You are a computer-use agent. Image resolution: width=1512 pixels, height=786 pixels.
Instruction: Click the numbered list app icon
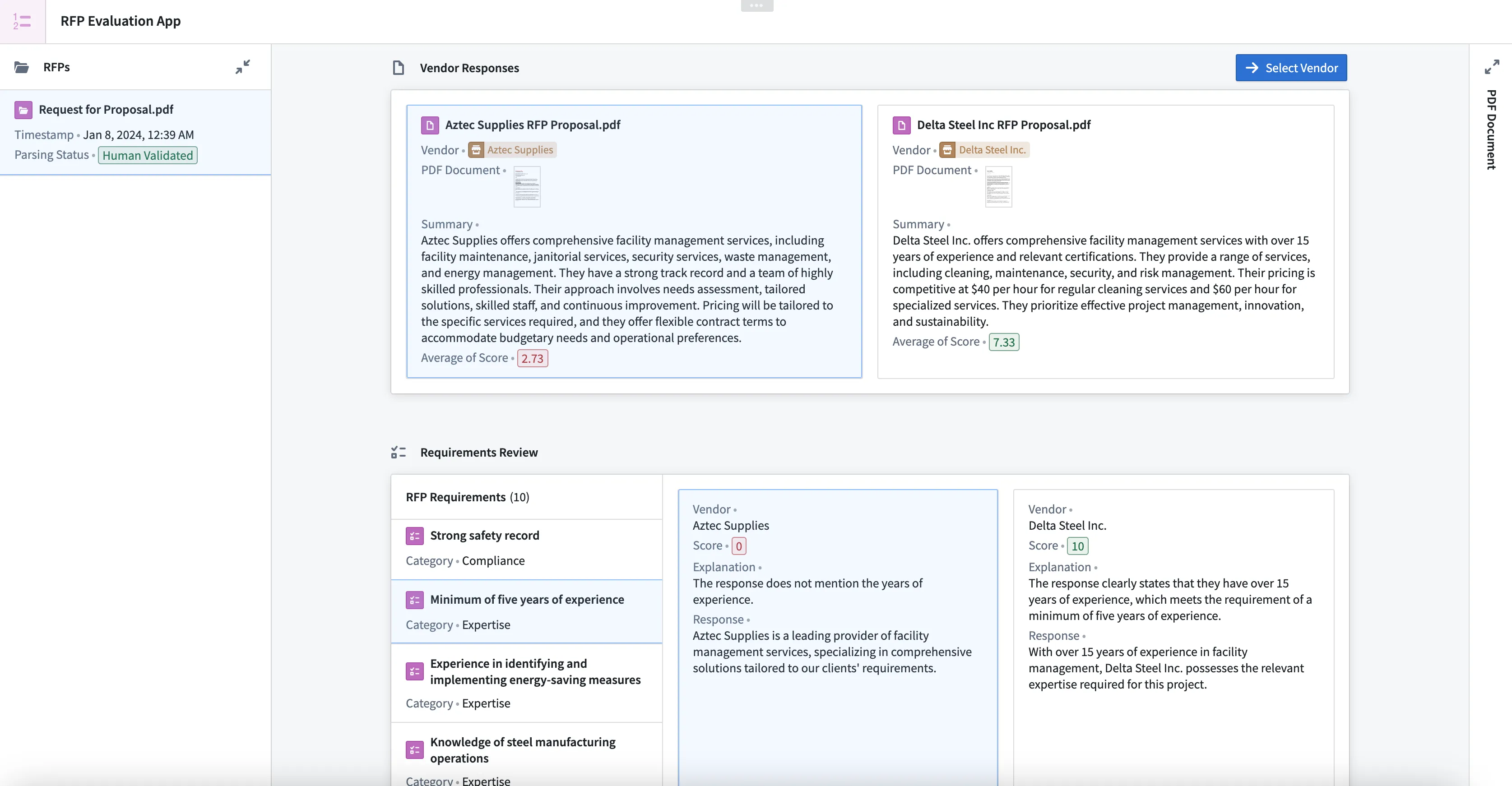(22, 22)
